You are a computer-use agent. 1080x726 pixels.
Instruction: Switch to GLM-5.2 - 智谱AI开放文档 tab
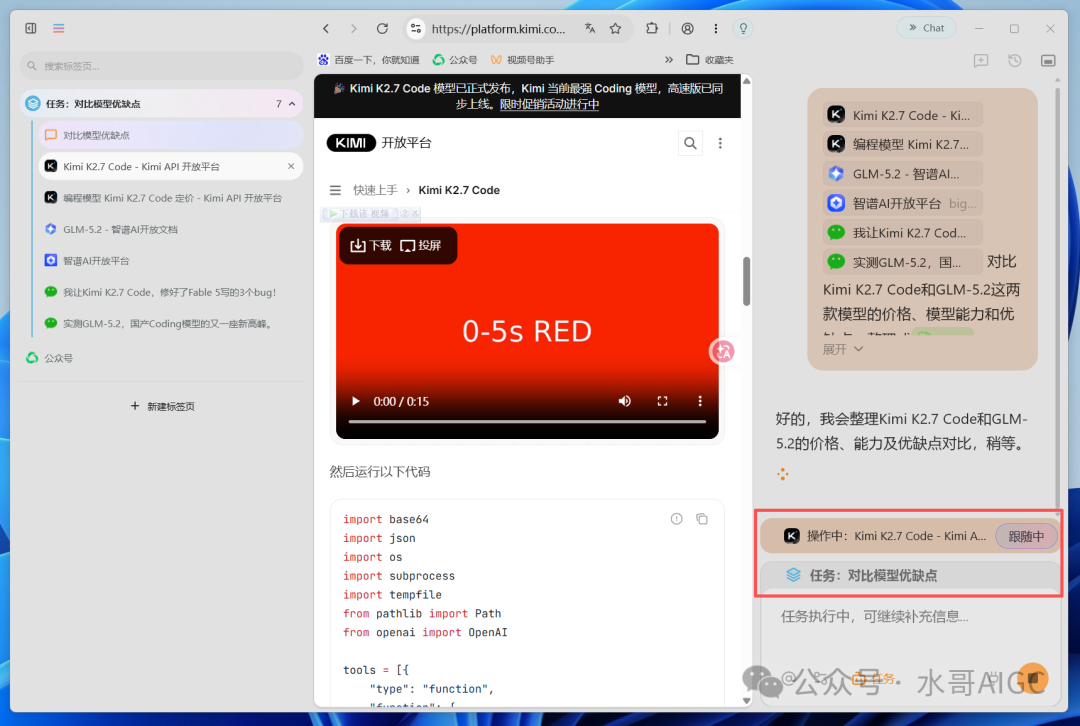click(x=172, y=229)
